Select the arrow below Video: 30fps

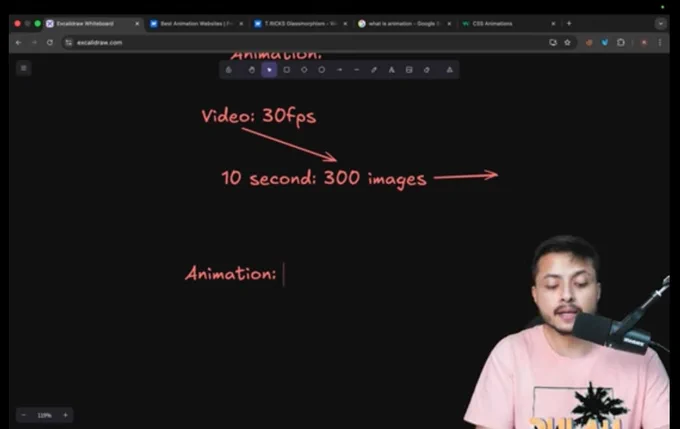[x=289, y=144]
